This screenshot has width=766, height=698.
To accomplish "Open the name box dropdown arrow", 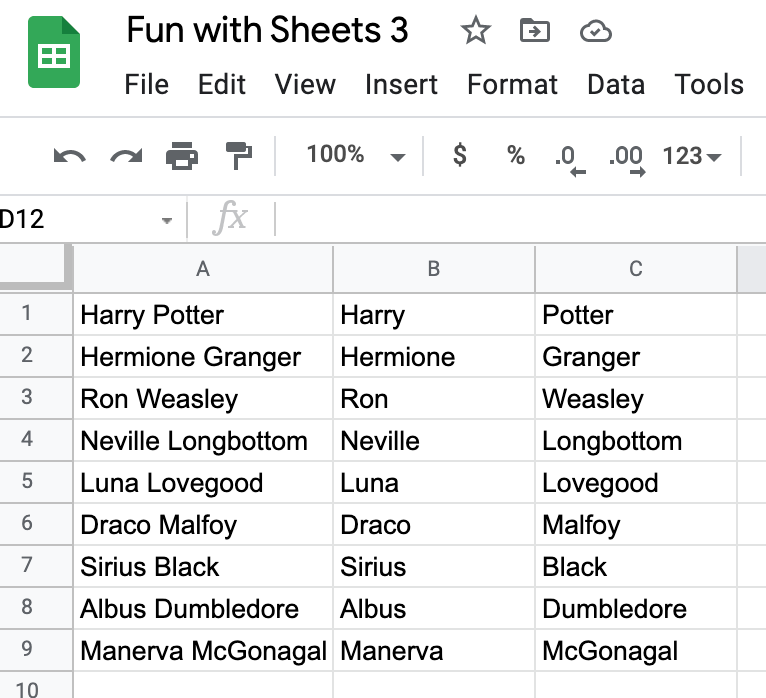I will (x=166, y=220).
